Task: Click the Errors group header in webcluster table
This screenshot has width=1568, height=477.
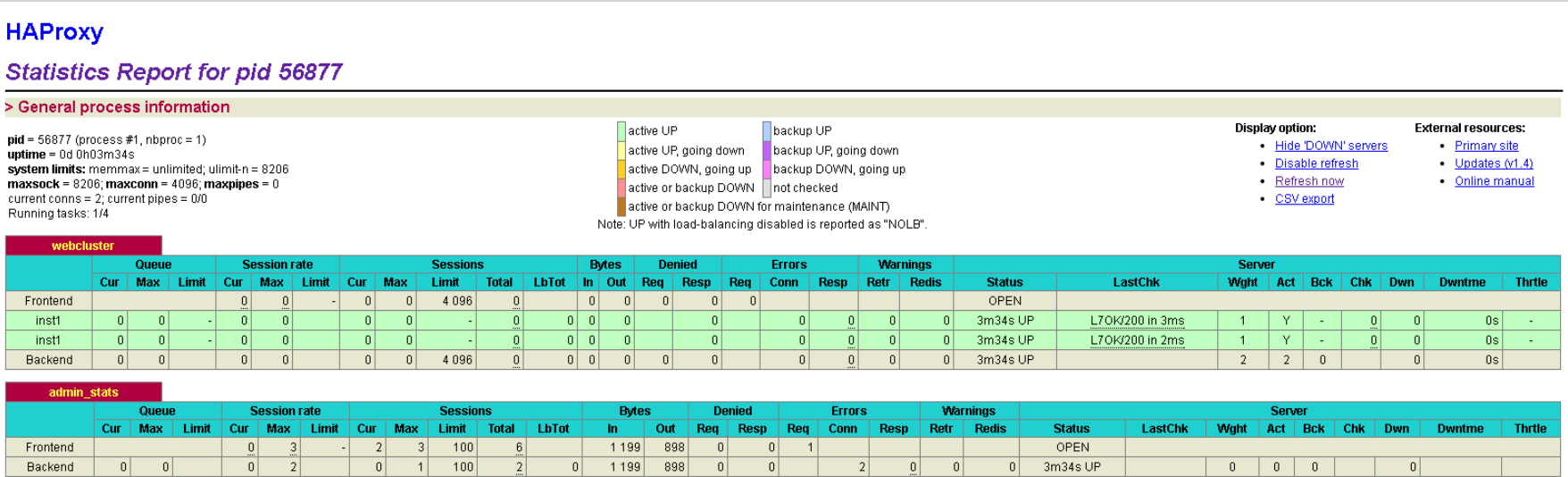Action: tap(788, 264)
